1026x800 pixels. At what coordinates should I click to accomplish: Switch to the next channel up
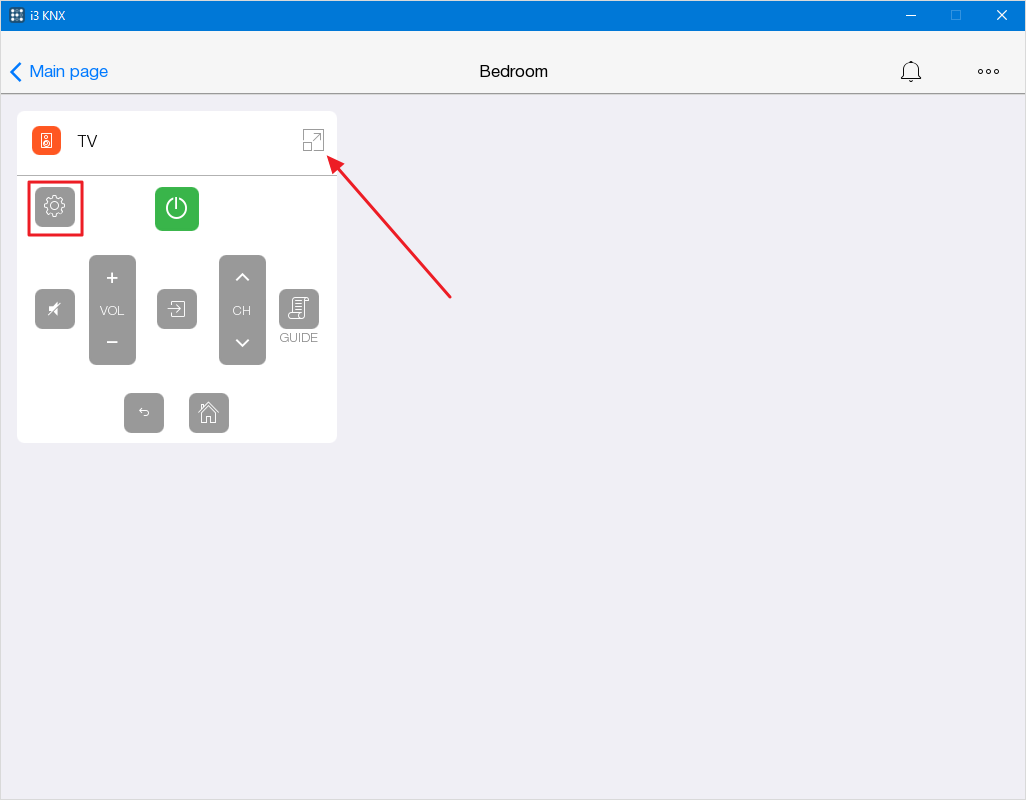tap(242, 278)
